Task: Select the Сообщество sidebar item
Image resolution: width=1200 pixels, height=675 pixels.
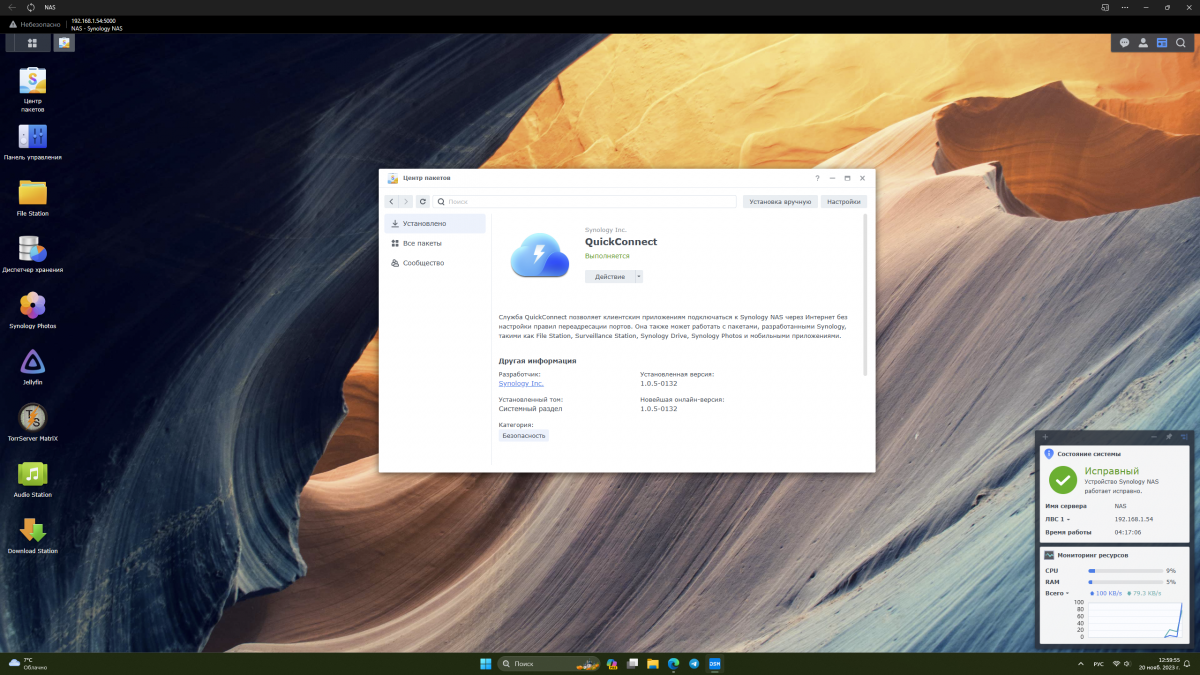Action: pos(435,263)
